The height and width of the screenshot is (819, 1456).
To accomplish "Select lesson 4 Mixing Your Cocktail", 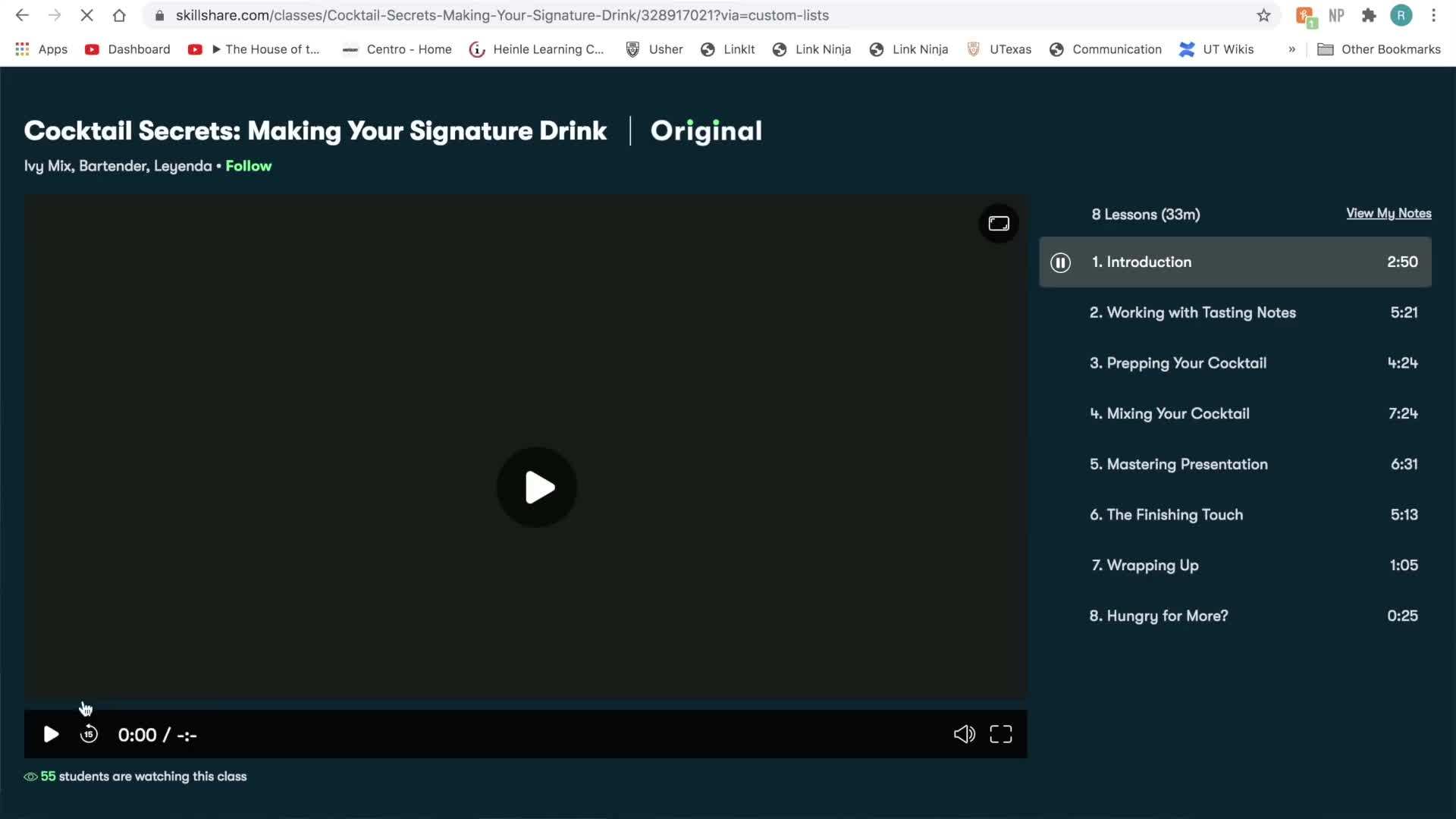I will (x=1178, y=414).
